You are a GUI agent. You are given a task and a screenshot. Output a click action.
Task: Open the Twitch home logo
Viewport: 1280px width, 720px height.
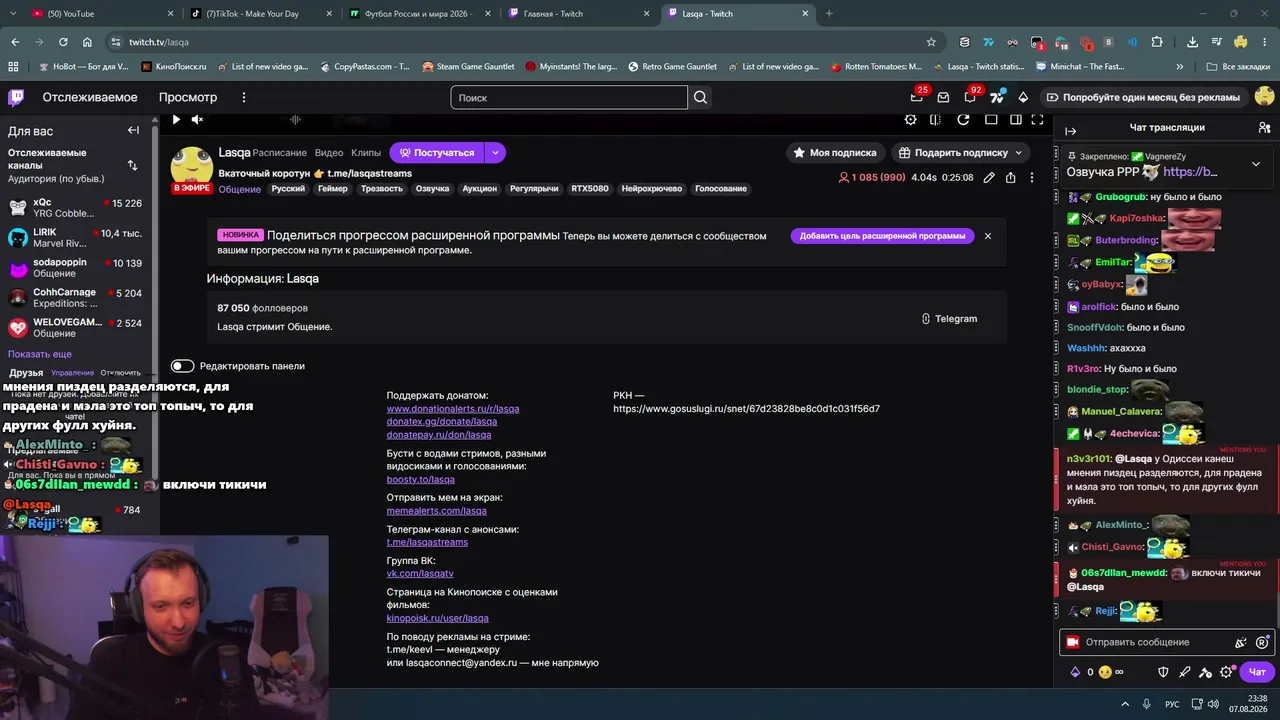point(16,97)
